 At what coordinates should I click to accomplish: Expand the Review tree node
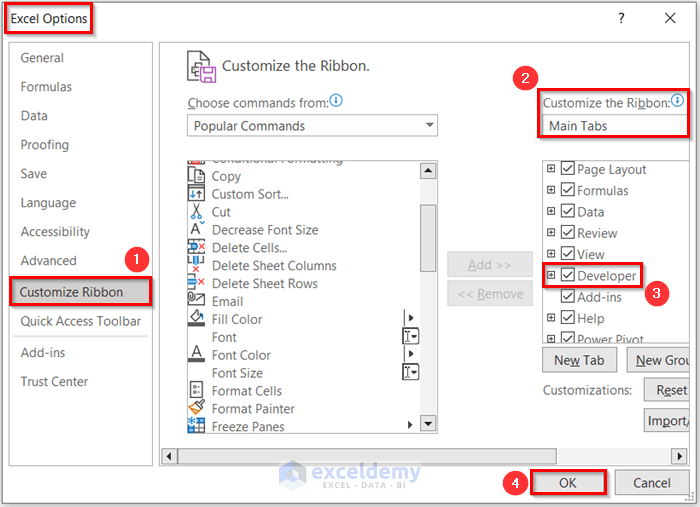[x=551, y=233]
